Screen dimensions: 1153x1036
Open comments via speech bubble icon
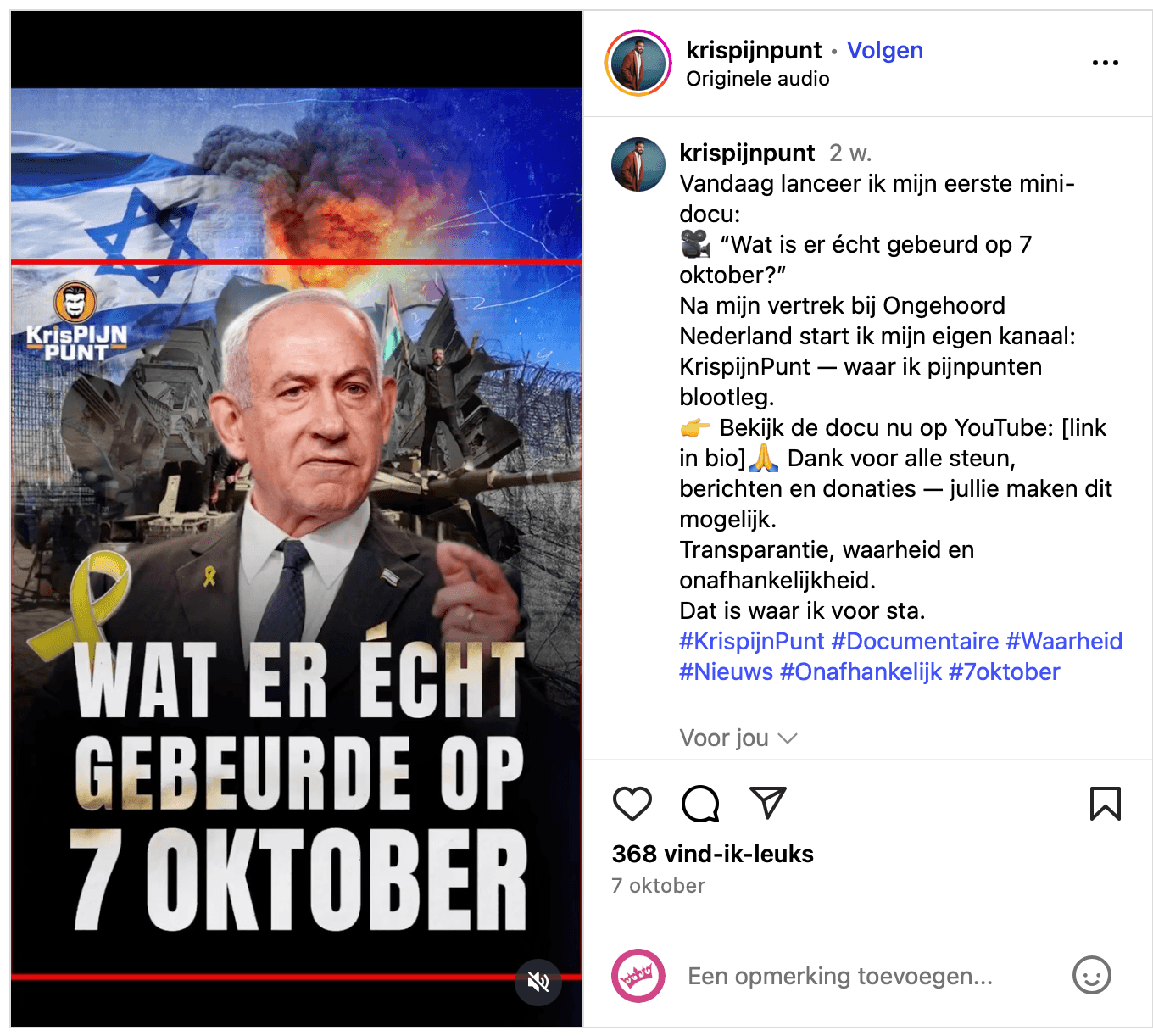click(x=700, y=804)
